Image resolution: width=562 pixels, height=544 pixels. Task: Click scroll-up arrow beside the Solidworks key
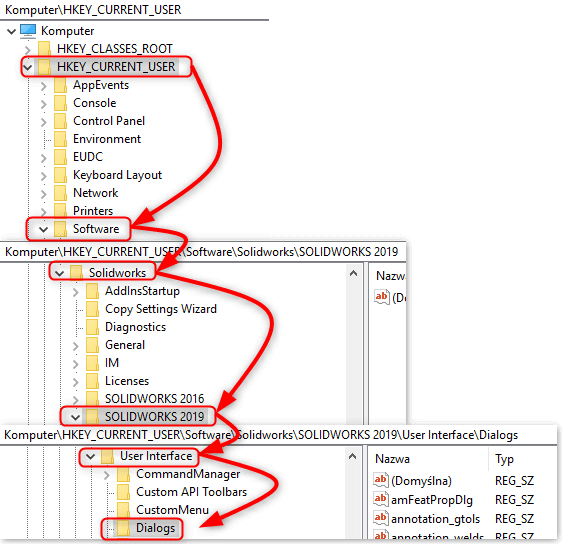point(353,273)
